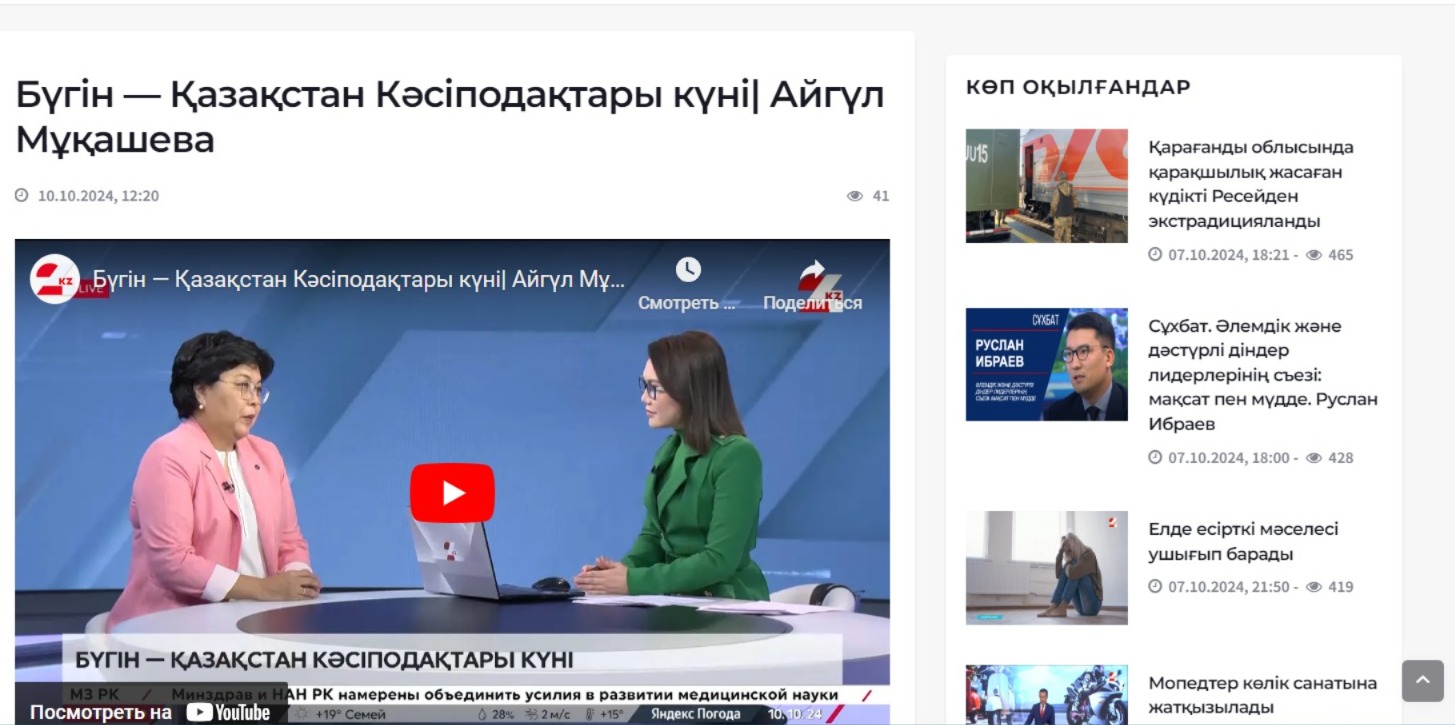This screenshot has height=725, width=1455.
Task: Click the scroll-to-top arrow button
Action: pos(1423,681)
